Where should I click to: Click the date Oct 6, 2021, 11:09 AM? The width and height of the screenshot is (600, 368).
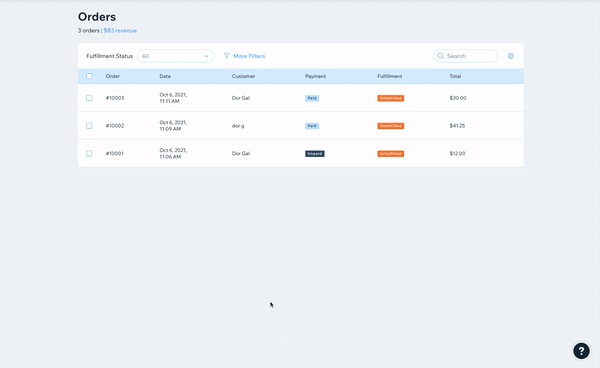point(173,125)
